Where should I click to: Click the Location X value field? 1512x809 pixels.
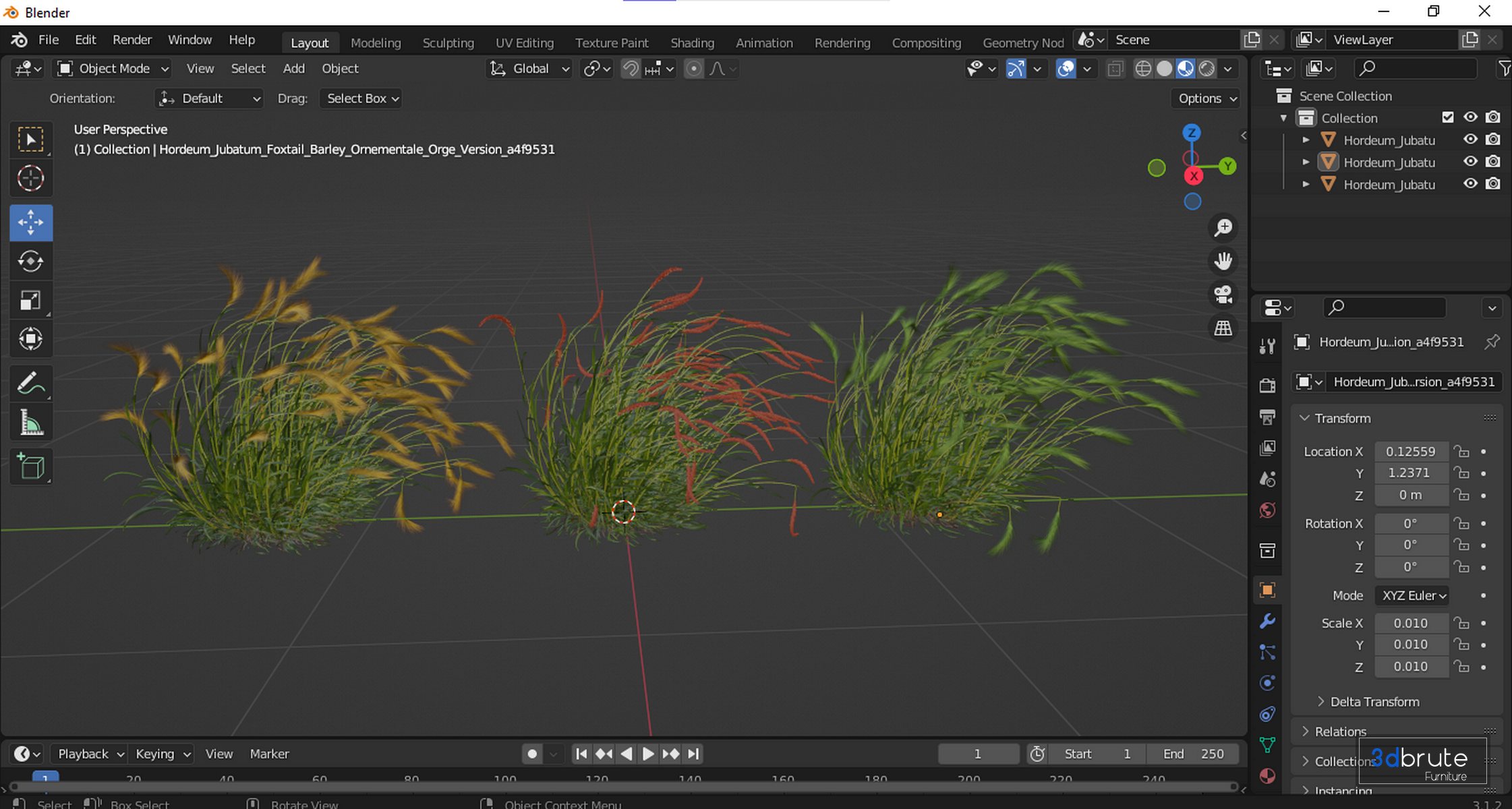point(1410,452)
